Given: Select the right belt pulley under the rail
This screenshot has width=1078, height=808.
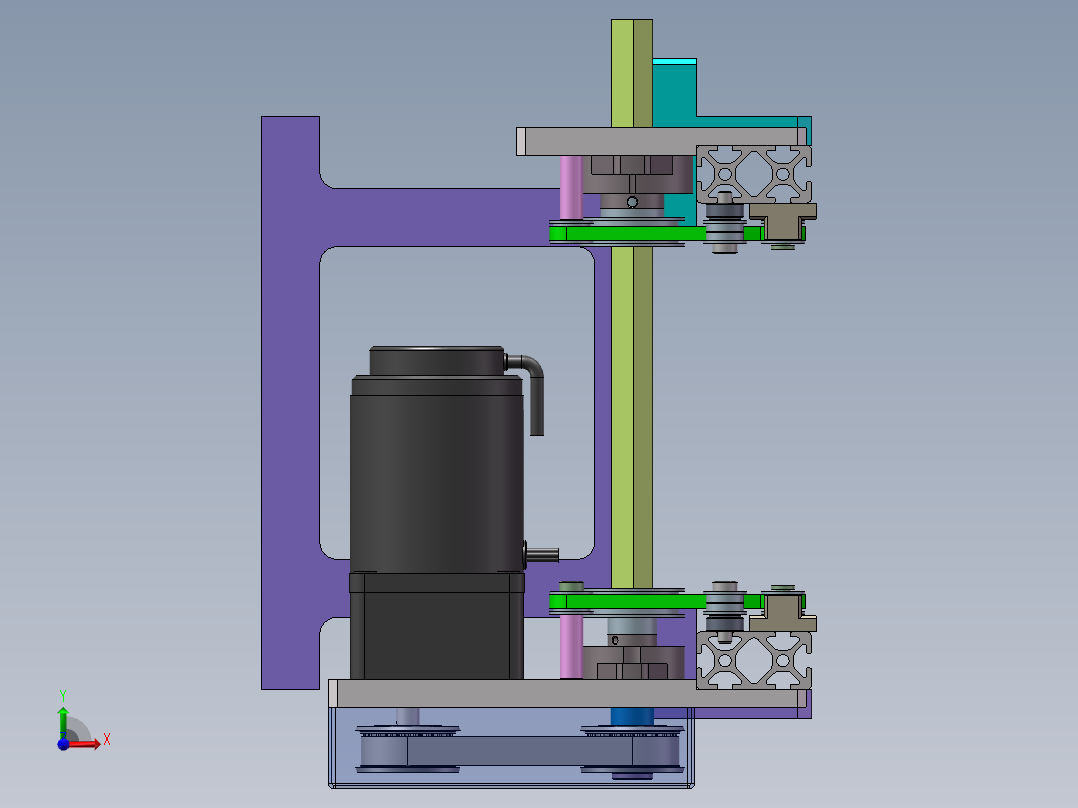Looking at the screenshot, I should (x=632, y=749).
